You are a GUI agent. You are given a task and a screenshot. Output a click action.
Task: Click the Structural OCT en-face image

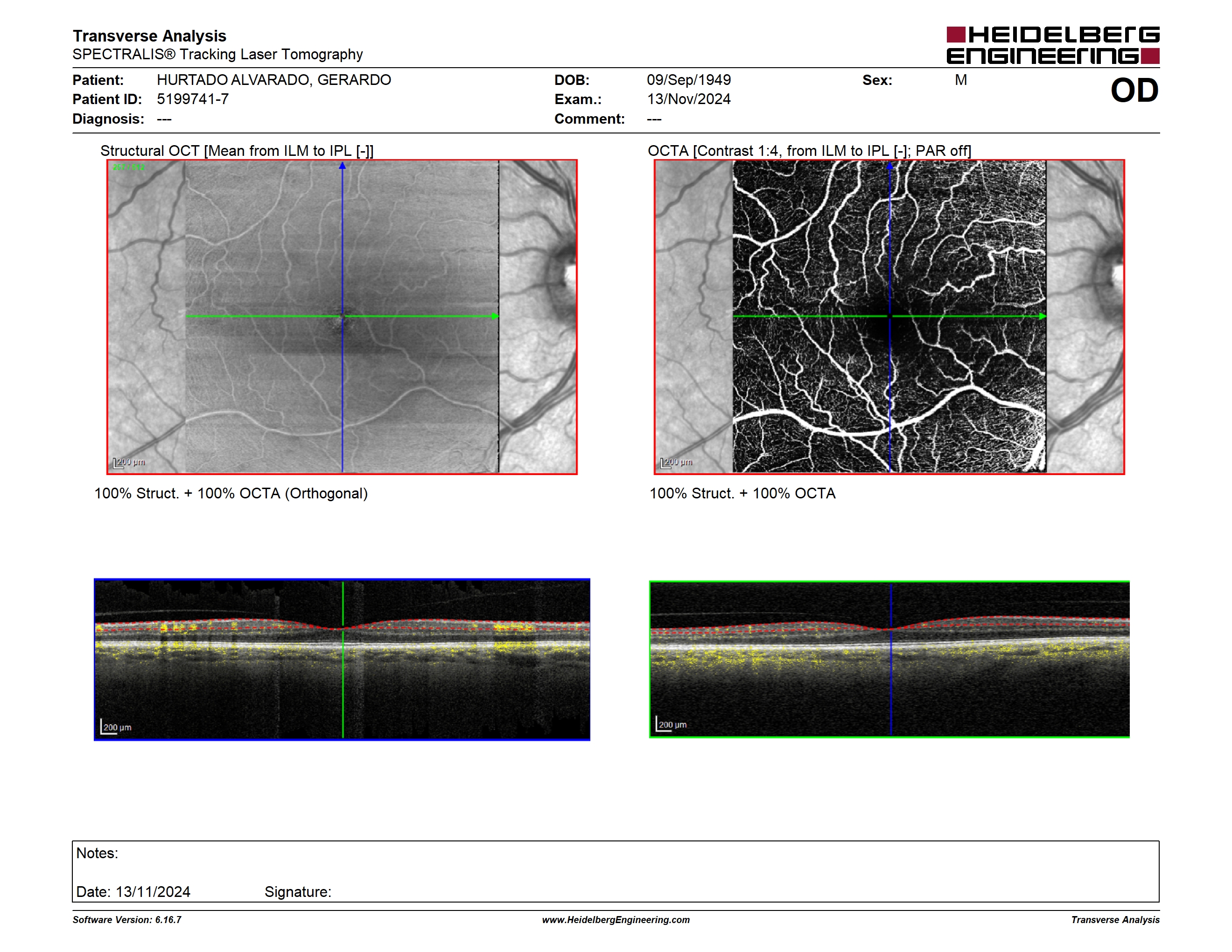(342, 316)
